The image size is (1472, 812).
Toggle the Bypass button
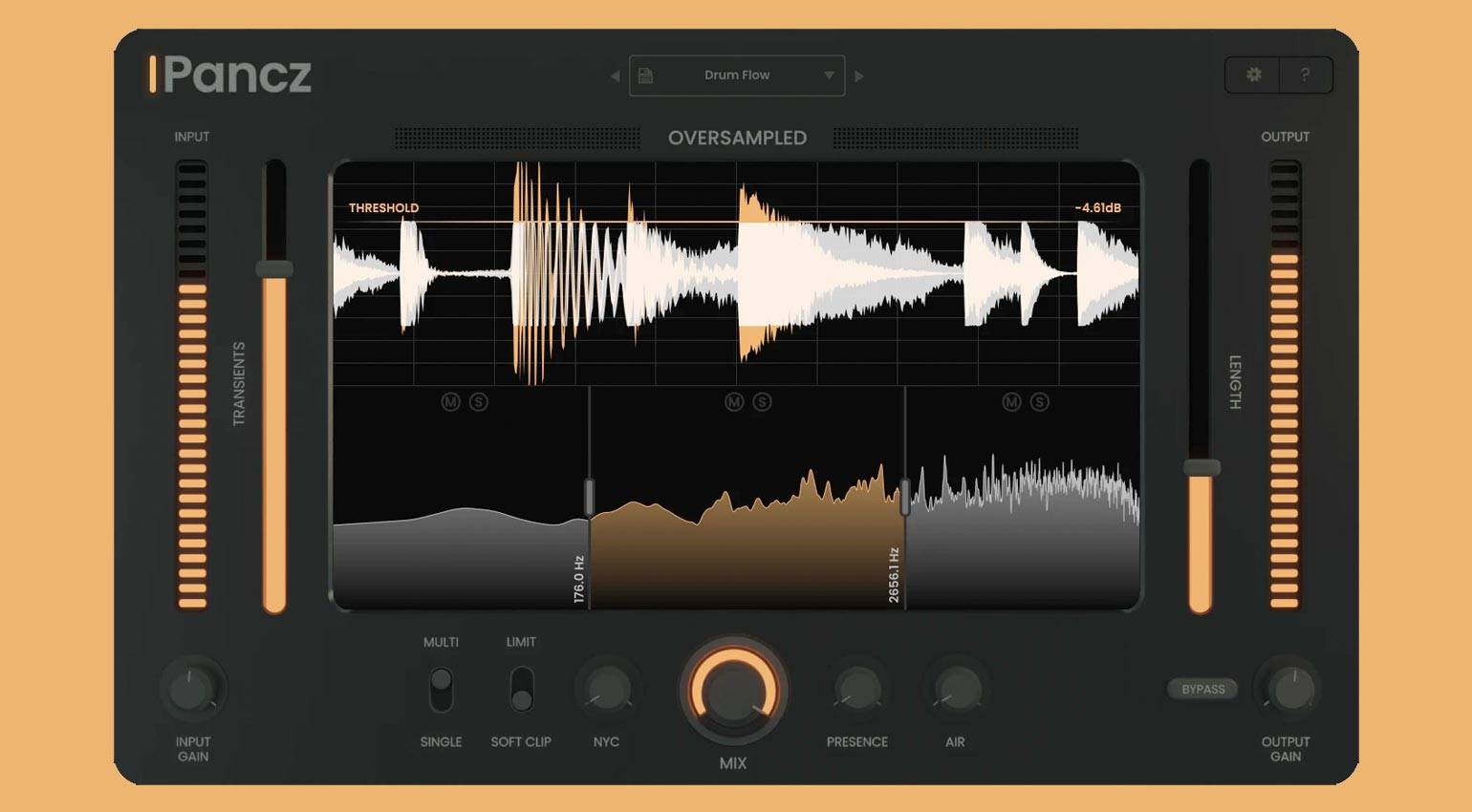(x=1202, y=689)
